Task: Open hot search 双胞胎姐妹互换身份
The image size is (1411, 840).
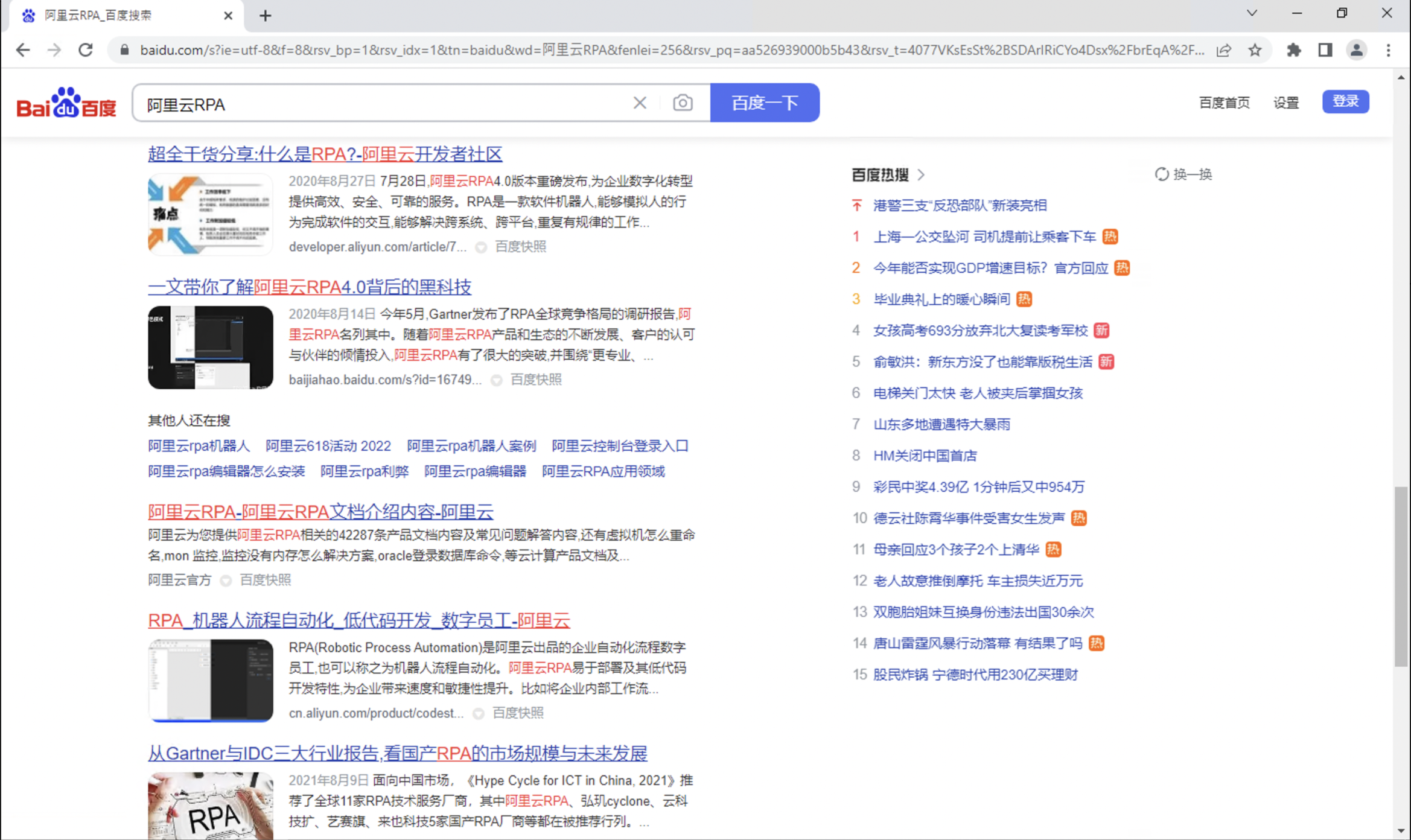Action: (984, 612)
